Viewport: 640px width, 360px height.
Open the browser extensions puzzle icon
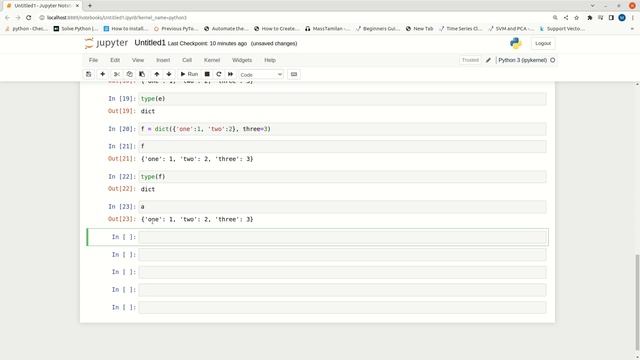590,18
